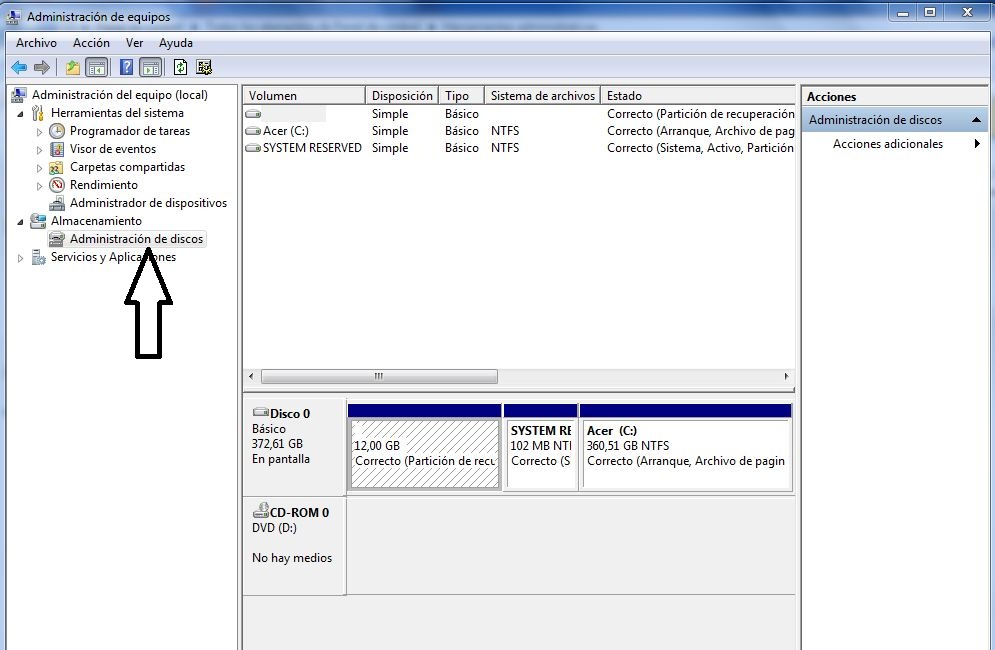Click the Servicios y Aplicaciones icon
The image size is (995, 650).
click(38, 257)
